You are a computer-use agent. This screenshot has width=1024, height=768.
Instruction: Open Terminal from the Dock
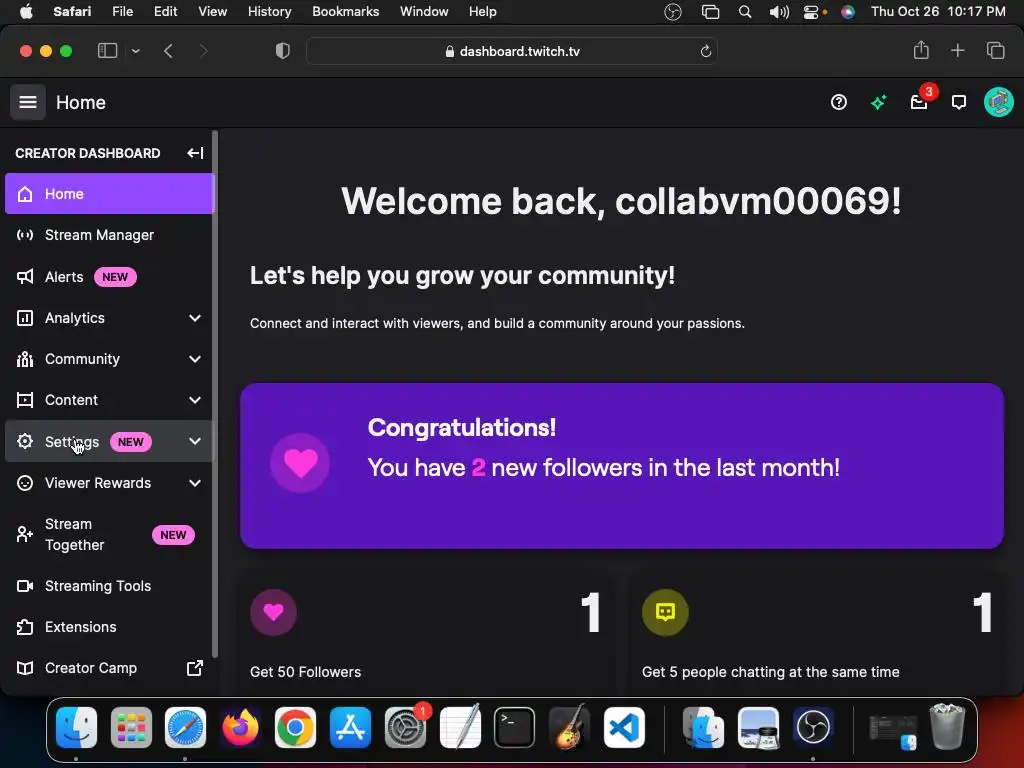tap(514, 728)
